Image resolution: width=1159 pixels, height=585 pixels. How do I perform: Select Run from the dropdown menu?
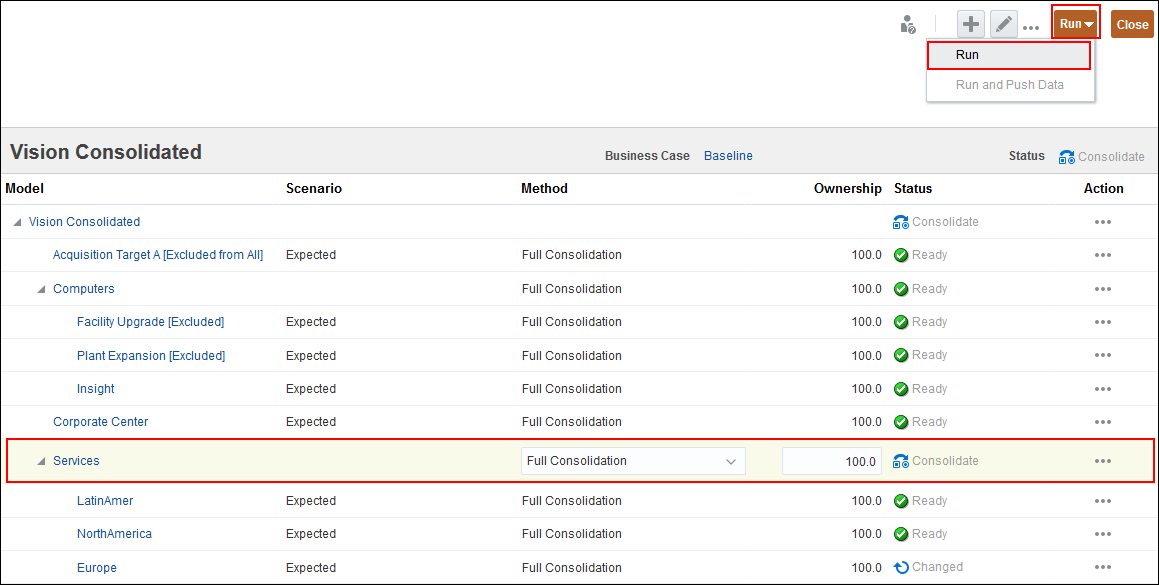tap(1008, 55)
